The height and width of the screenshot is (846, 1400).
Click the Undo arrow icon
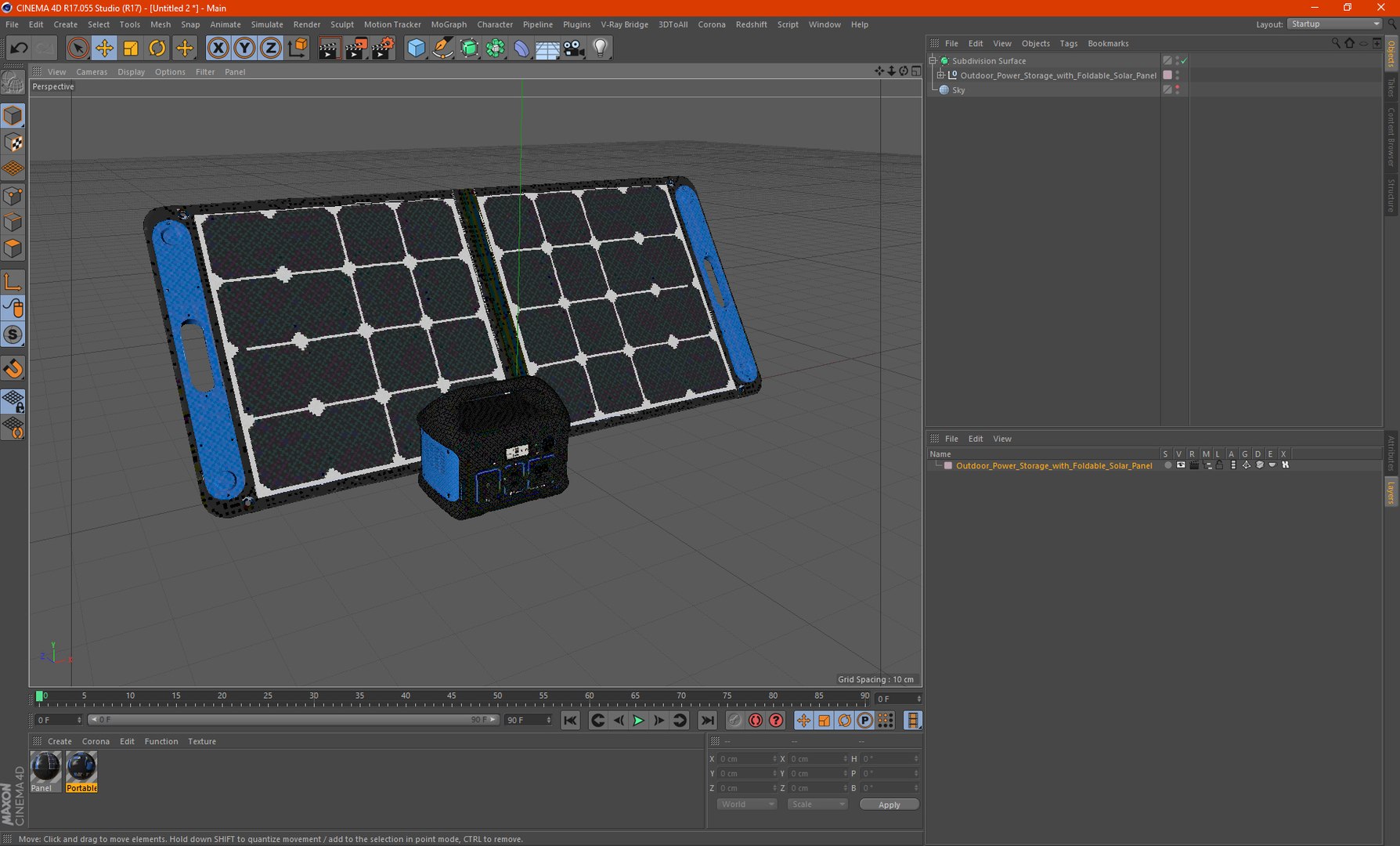pos(19,49)
